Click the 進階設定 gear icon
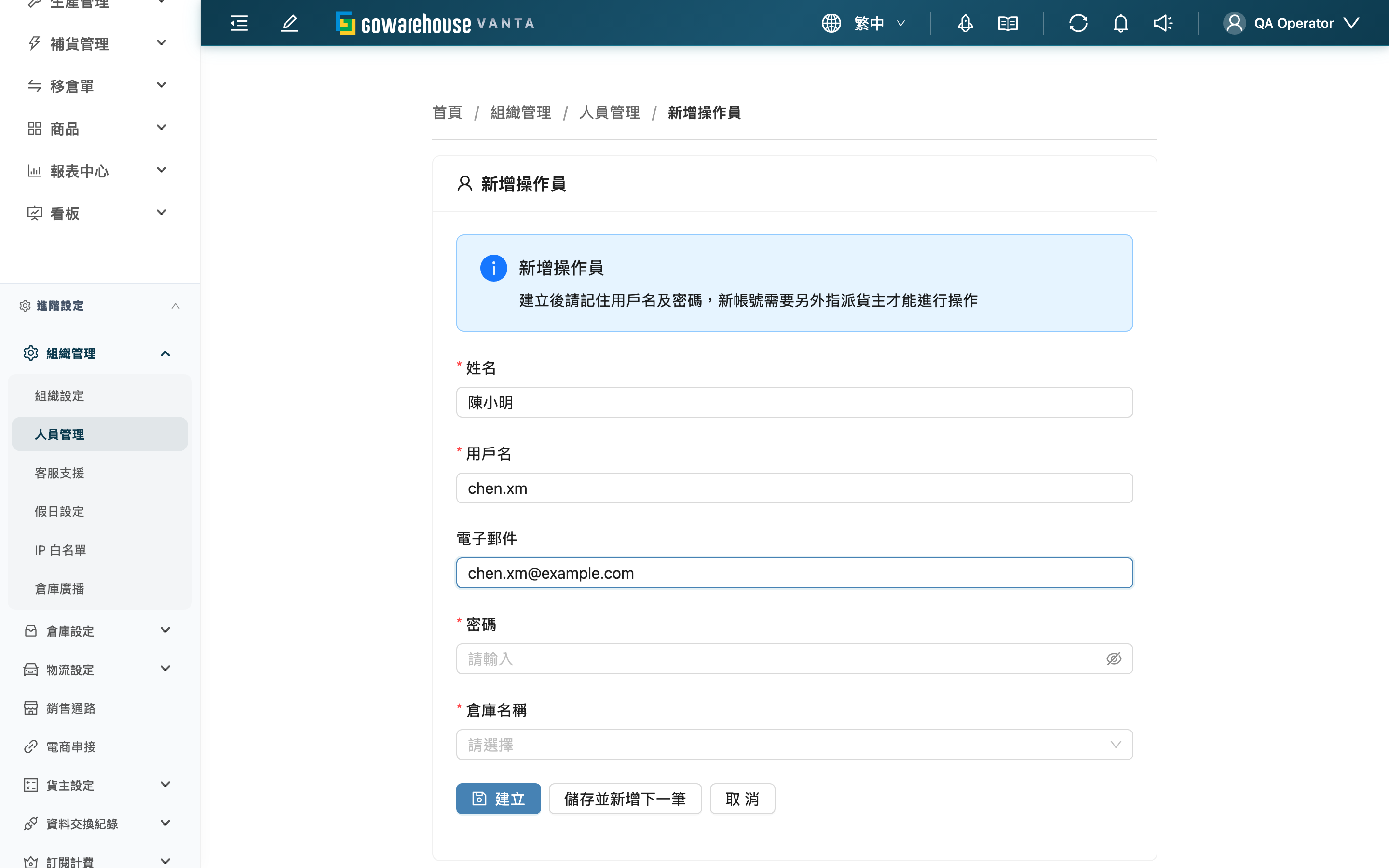1389x868 pixels. [x=25, y=305]
